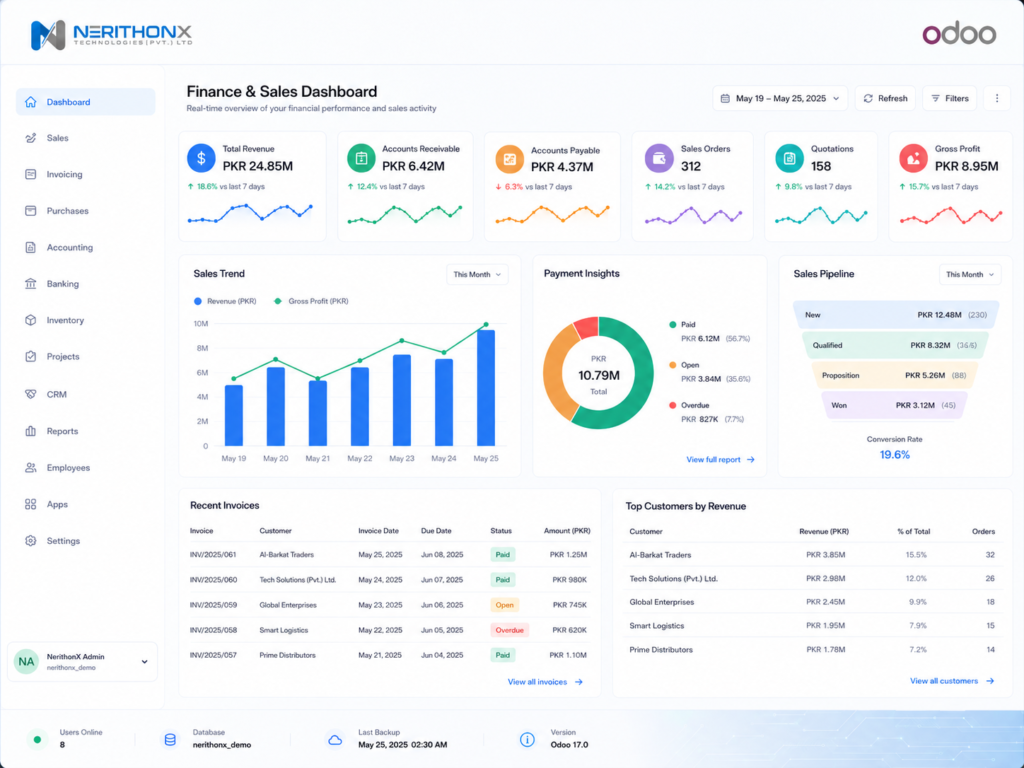Click the Purchases icon in sidebar
The width and height of the screenshot is (1024, 768).
click(31, 211)
